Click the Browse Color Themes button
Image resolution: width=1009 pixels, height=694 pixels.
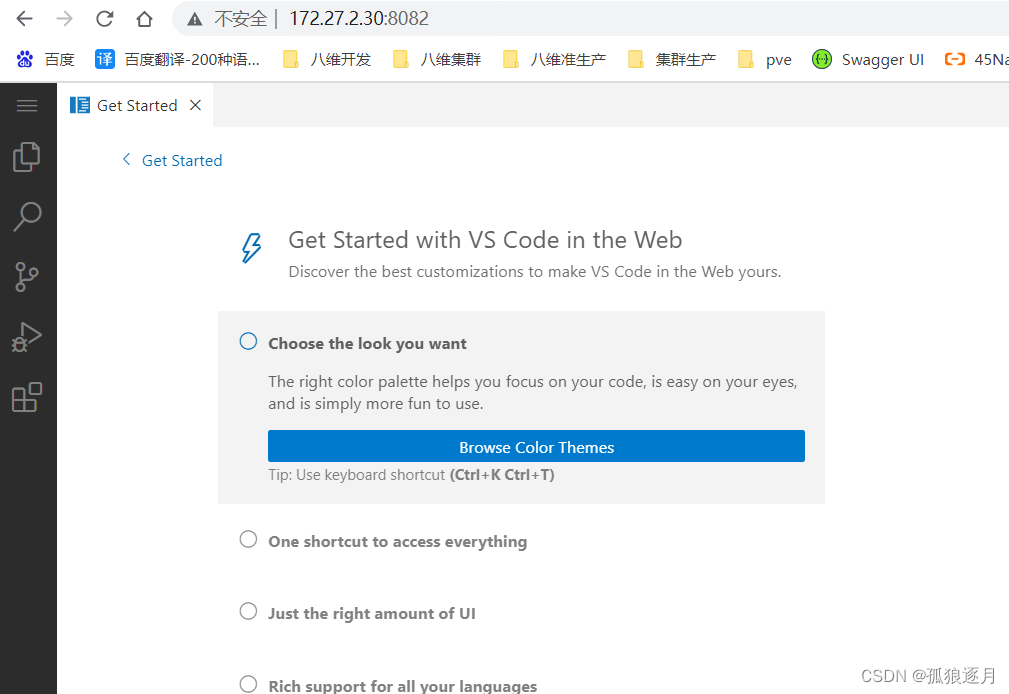[x=536, y=446]
